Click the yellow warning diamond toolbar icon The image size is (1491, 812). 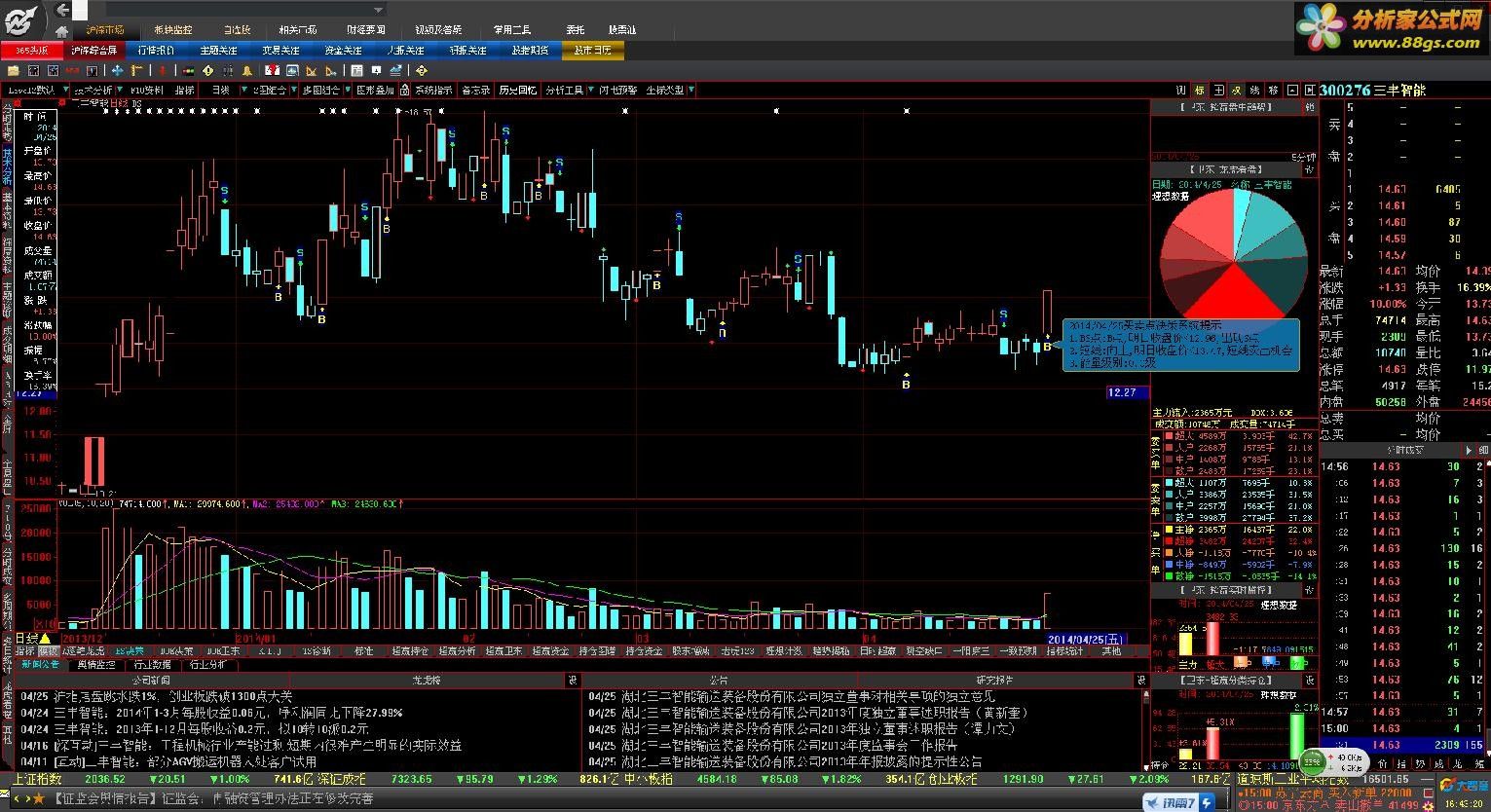tap(207, 71)
